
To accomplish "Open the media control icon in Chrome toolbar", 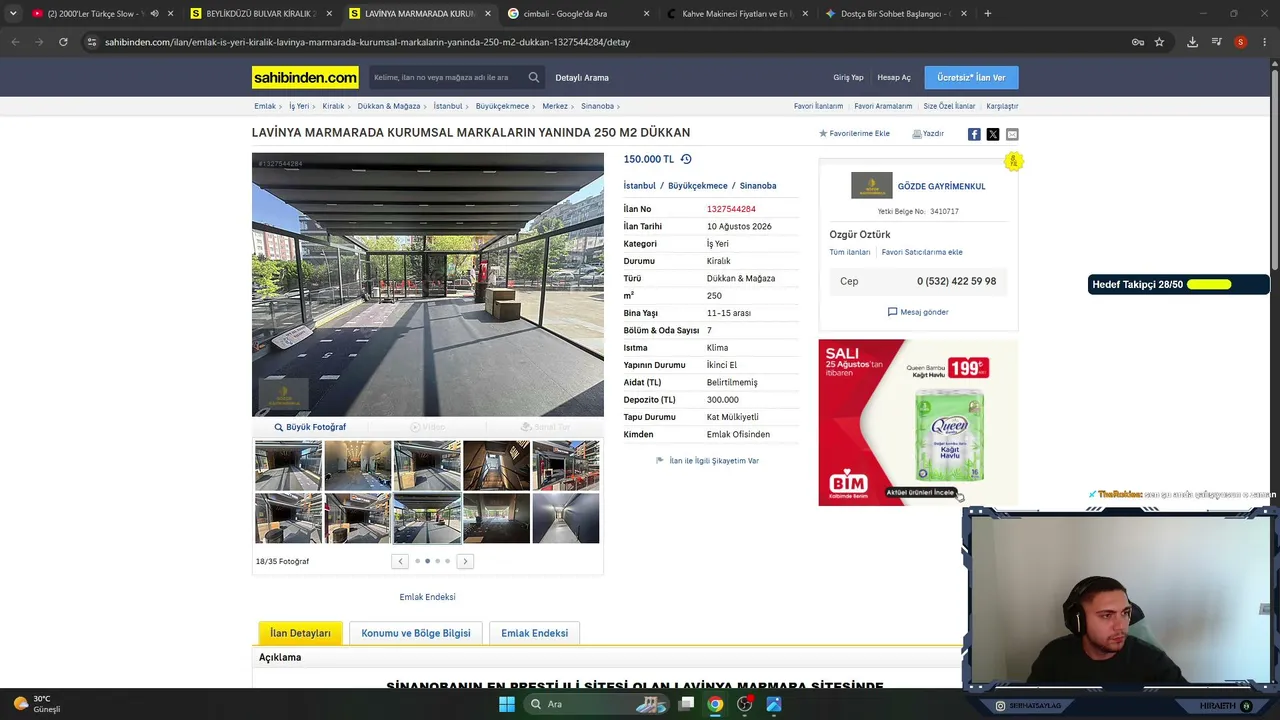I will tap(1216, 42).
